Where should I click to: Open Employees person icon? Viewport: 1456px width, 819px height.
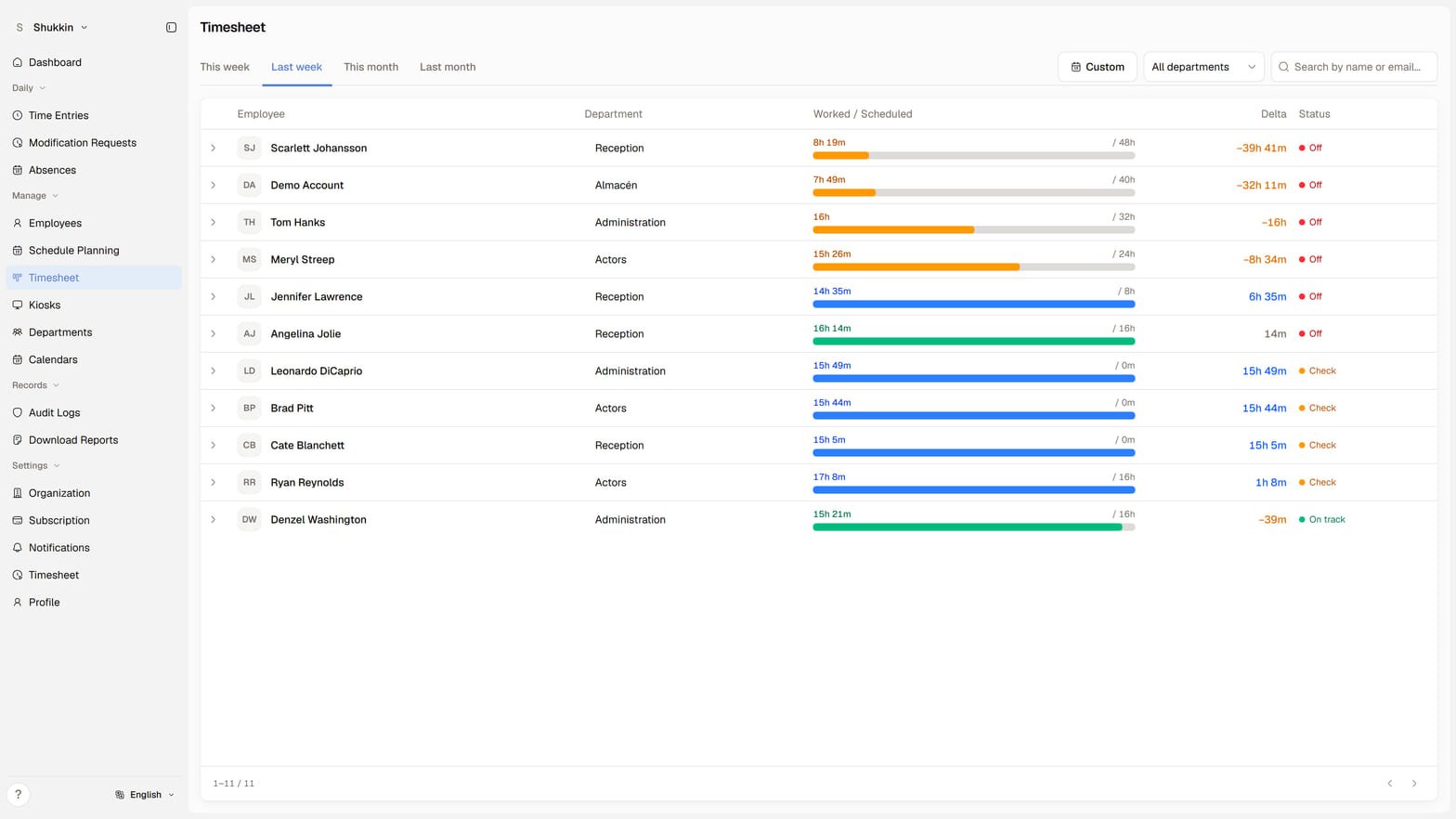18,223
